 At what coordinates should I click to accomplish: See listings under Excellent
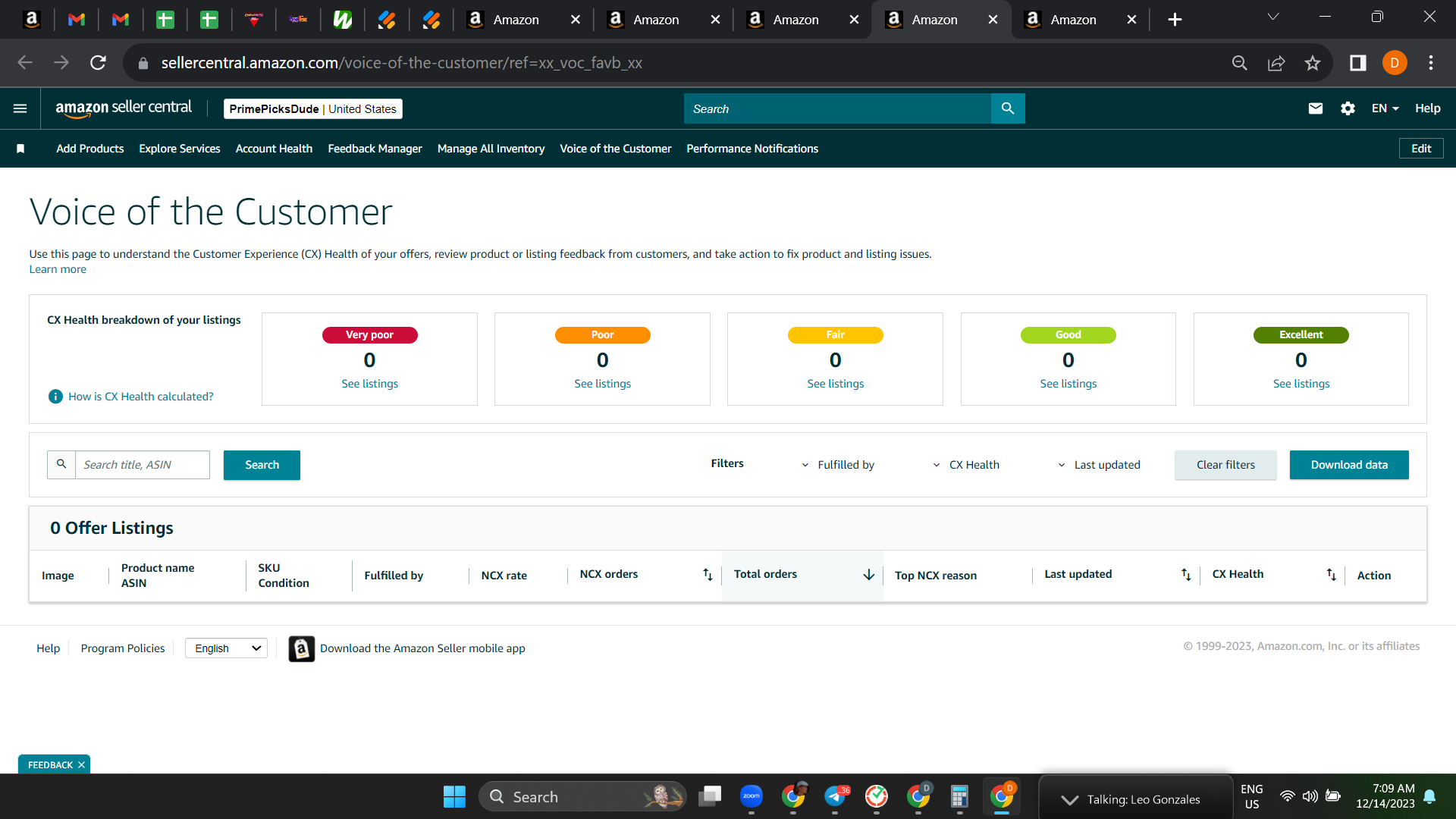(1301, 384)
